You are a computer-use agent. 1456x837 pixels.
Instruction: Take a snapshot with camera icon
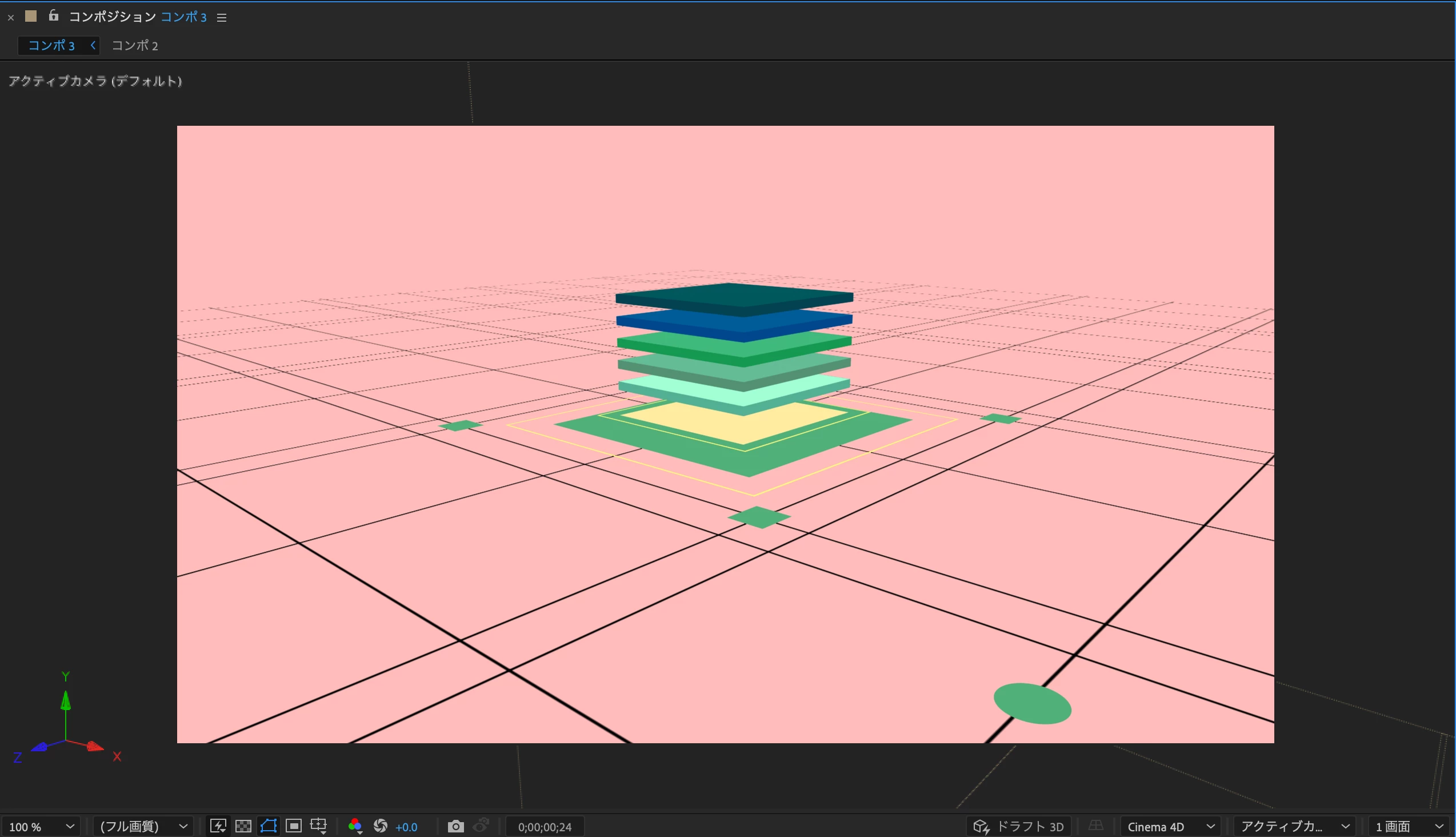coord(455,826)
